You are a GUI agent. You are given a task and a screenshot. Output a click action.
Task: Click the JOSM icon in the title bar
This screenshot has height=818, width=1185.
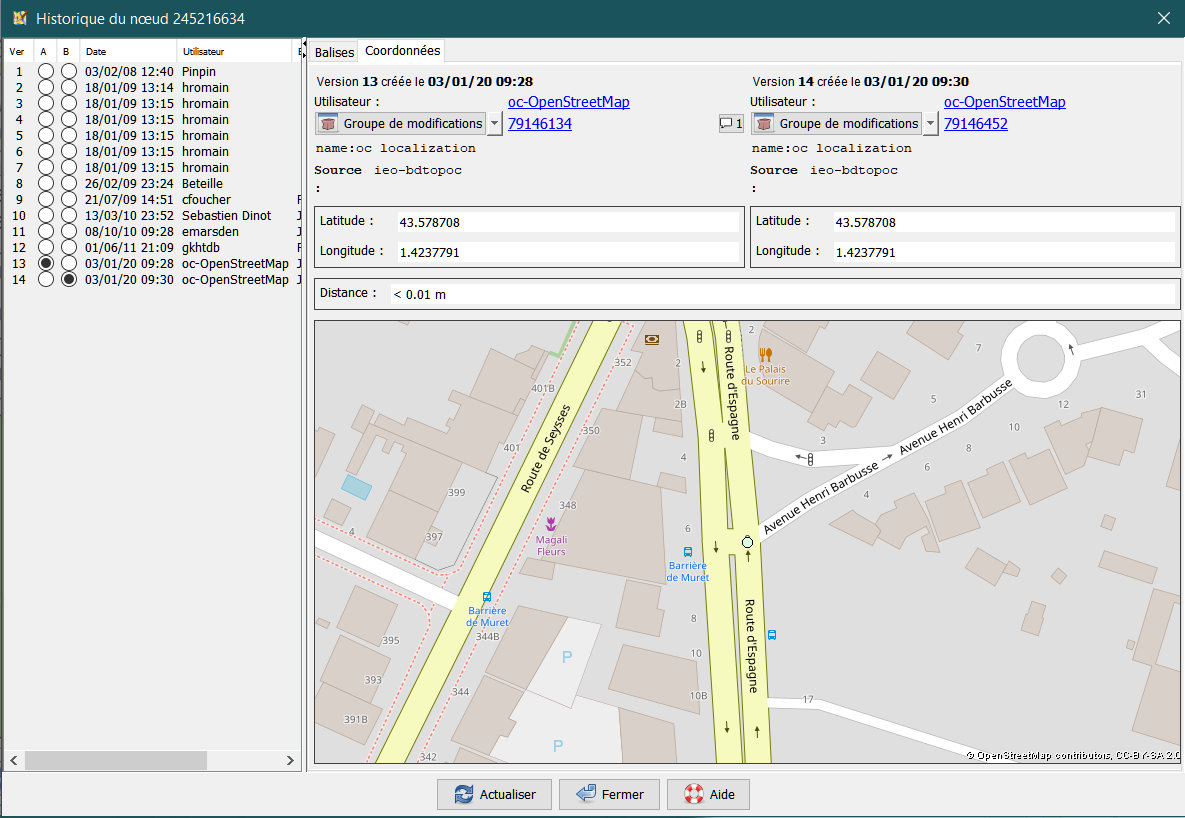(18, 18)
